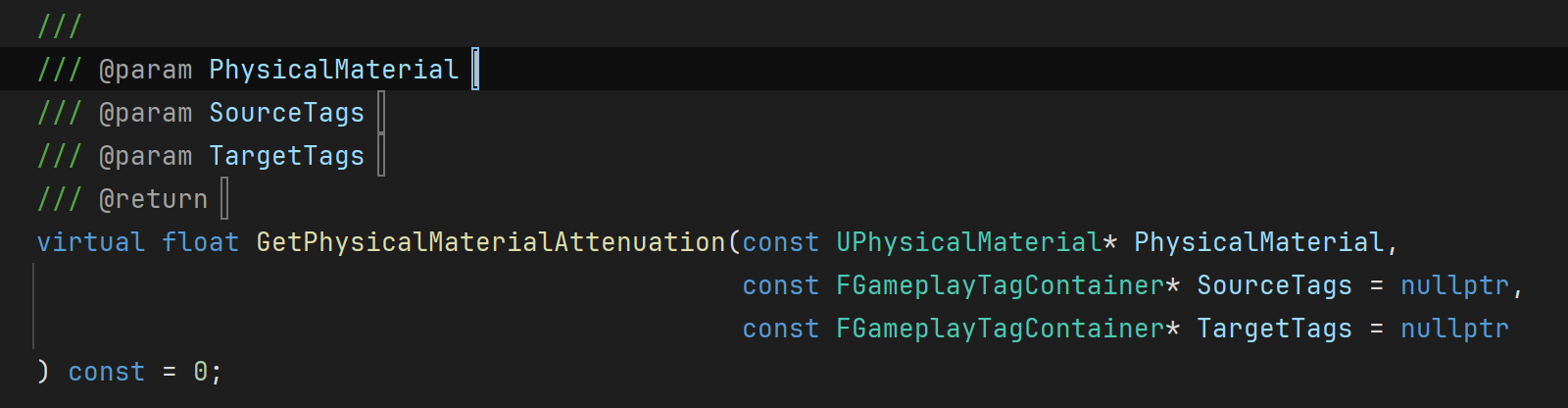Click FGameplayTagContainer type on the SourceTags line
The width and height of the screenshot is (1568, 408).
pos(1000,285)
